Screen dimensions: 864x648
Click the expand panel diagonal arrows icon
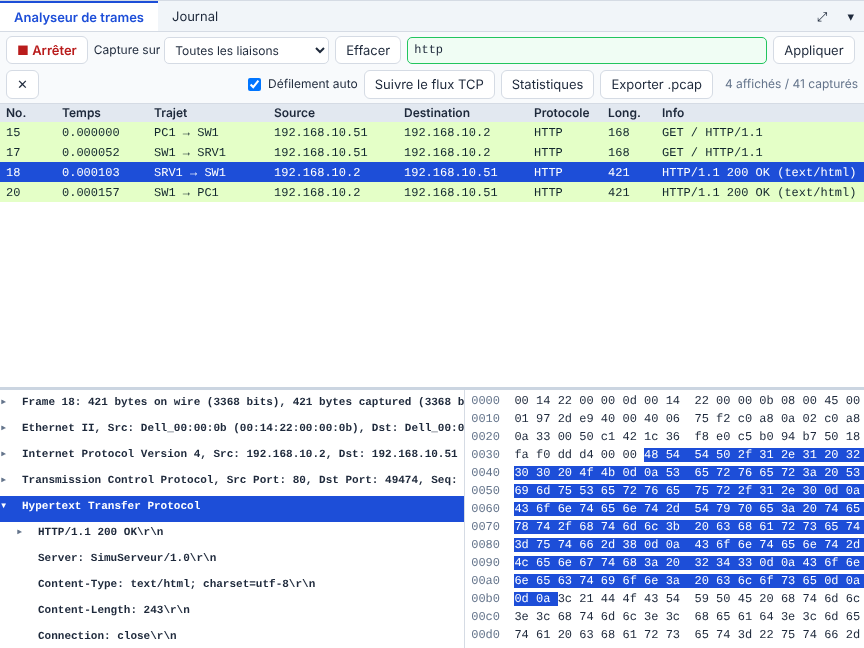click(822, 17)
